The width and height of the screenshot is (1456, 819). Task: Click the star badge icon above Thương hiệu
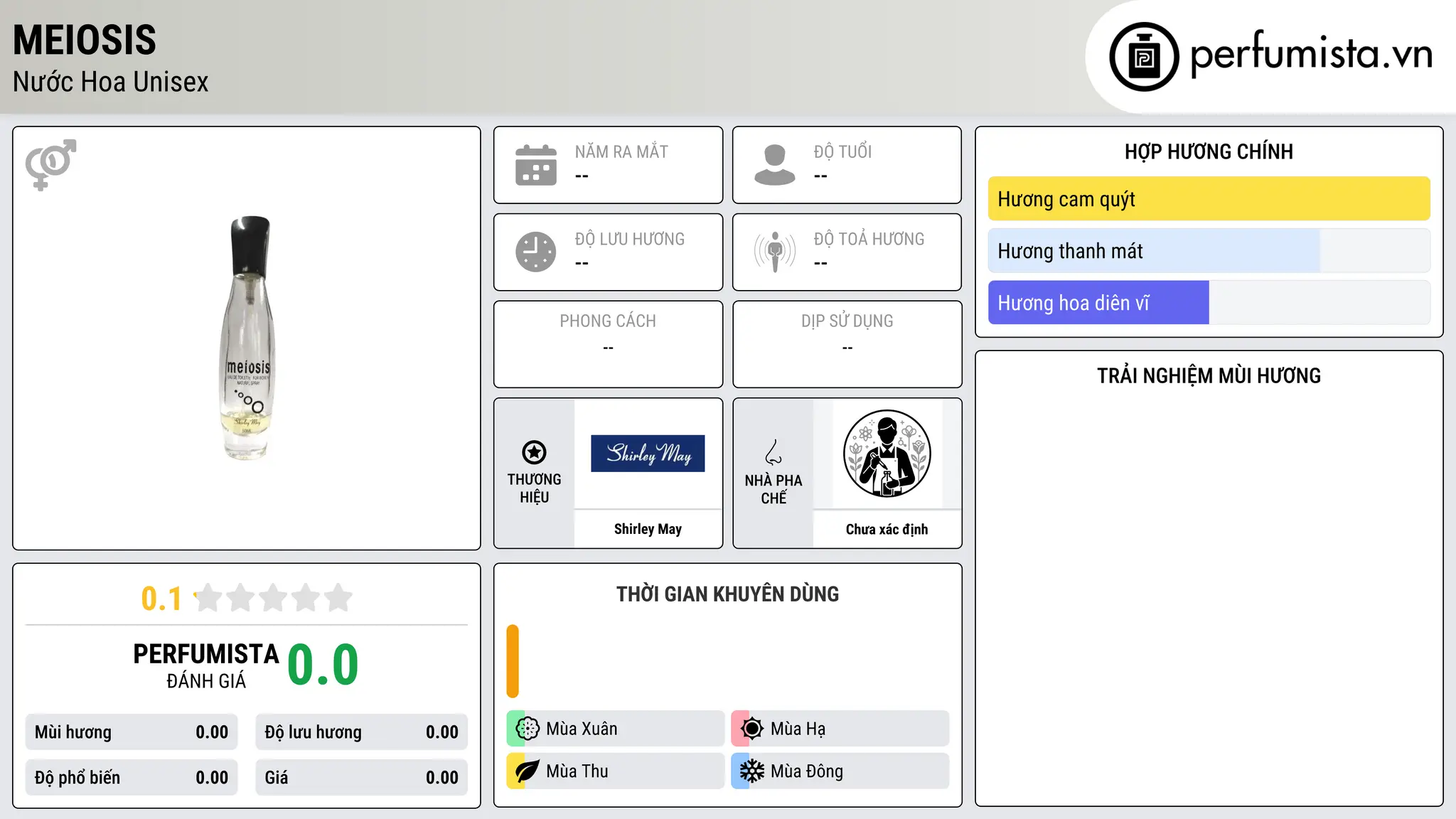pos(534,452)
